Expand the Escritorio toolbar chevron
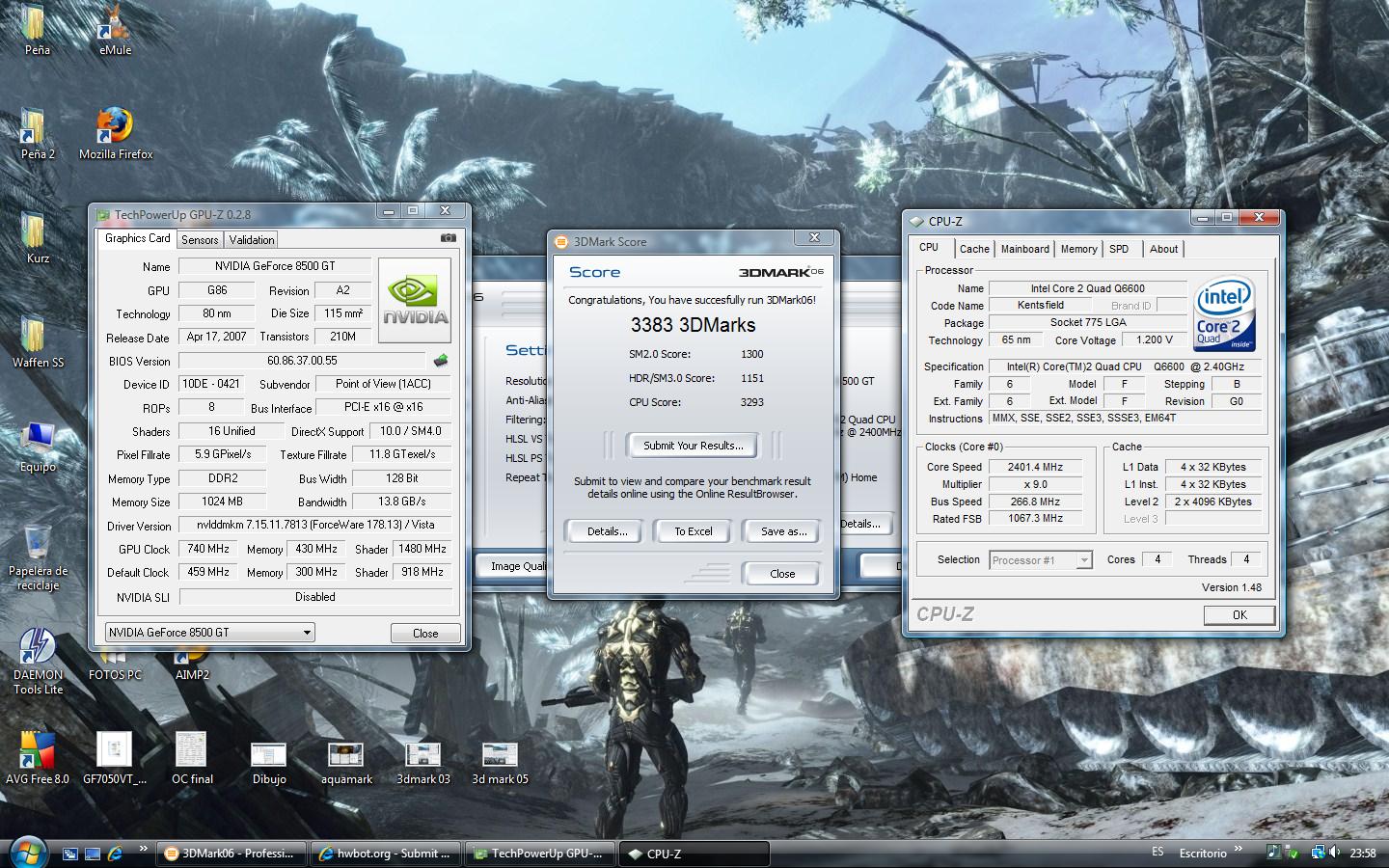Screen dimensions: 1389x868 point(1240,849)
